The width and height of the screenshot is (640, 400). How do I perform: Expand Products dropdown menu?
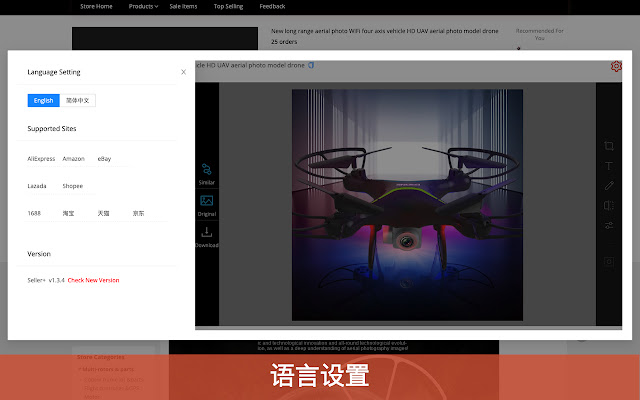point(143,7)
